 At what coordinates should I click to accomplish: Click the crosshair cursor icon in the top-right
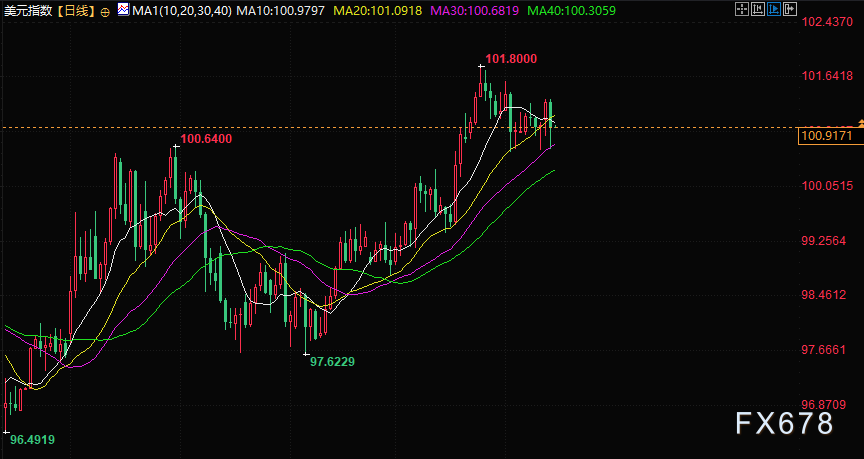[x=742, y=9]
